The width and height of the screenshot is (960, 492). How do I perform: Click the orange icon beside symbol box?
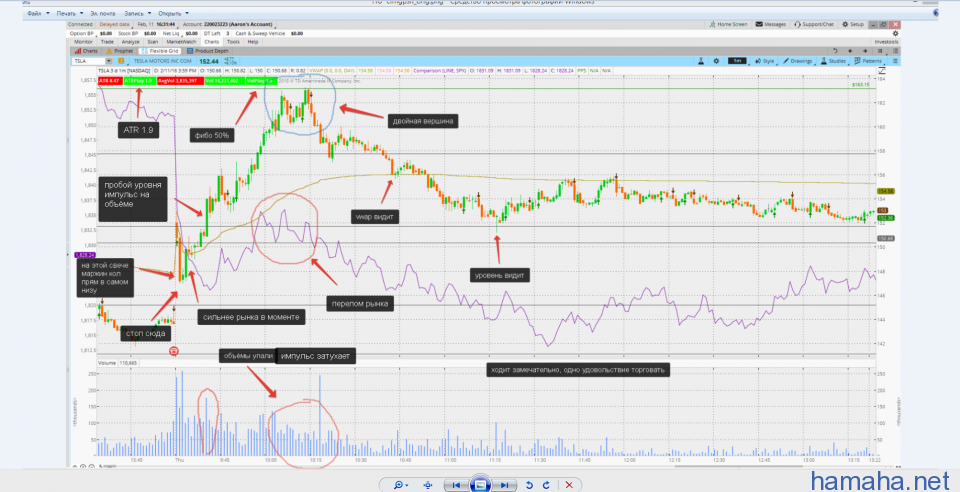click(121, 61)
